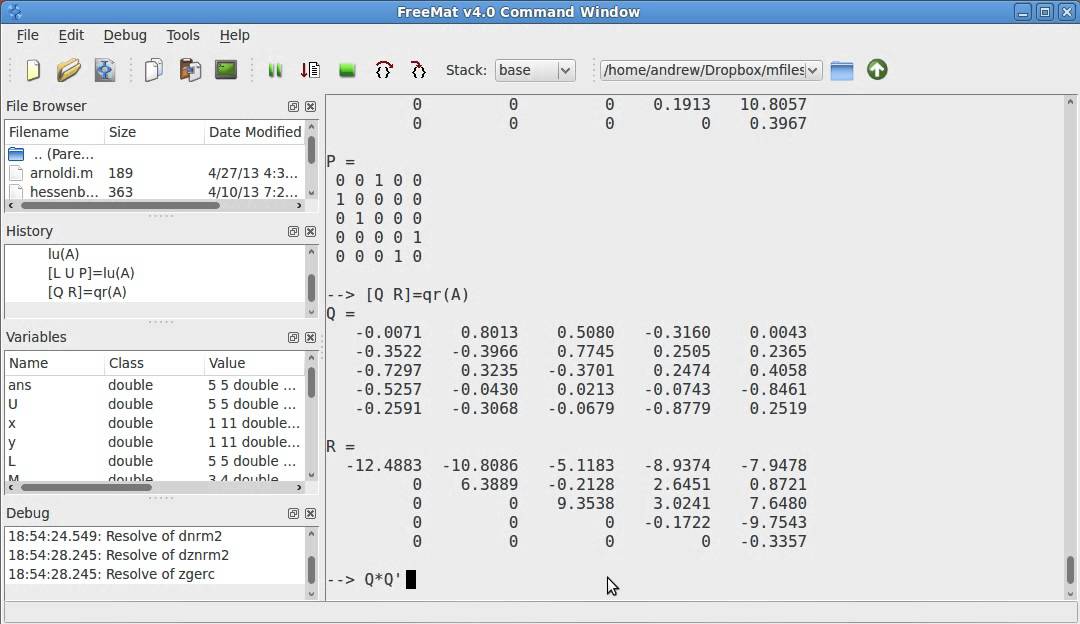Click the green Continue debug icon

coord(275,70)
